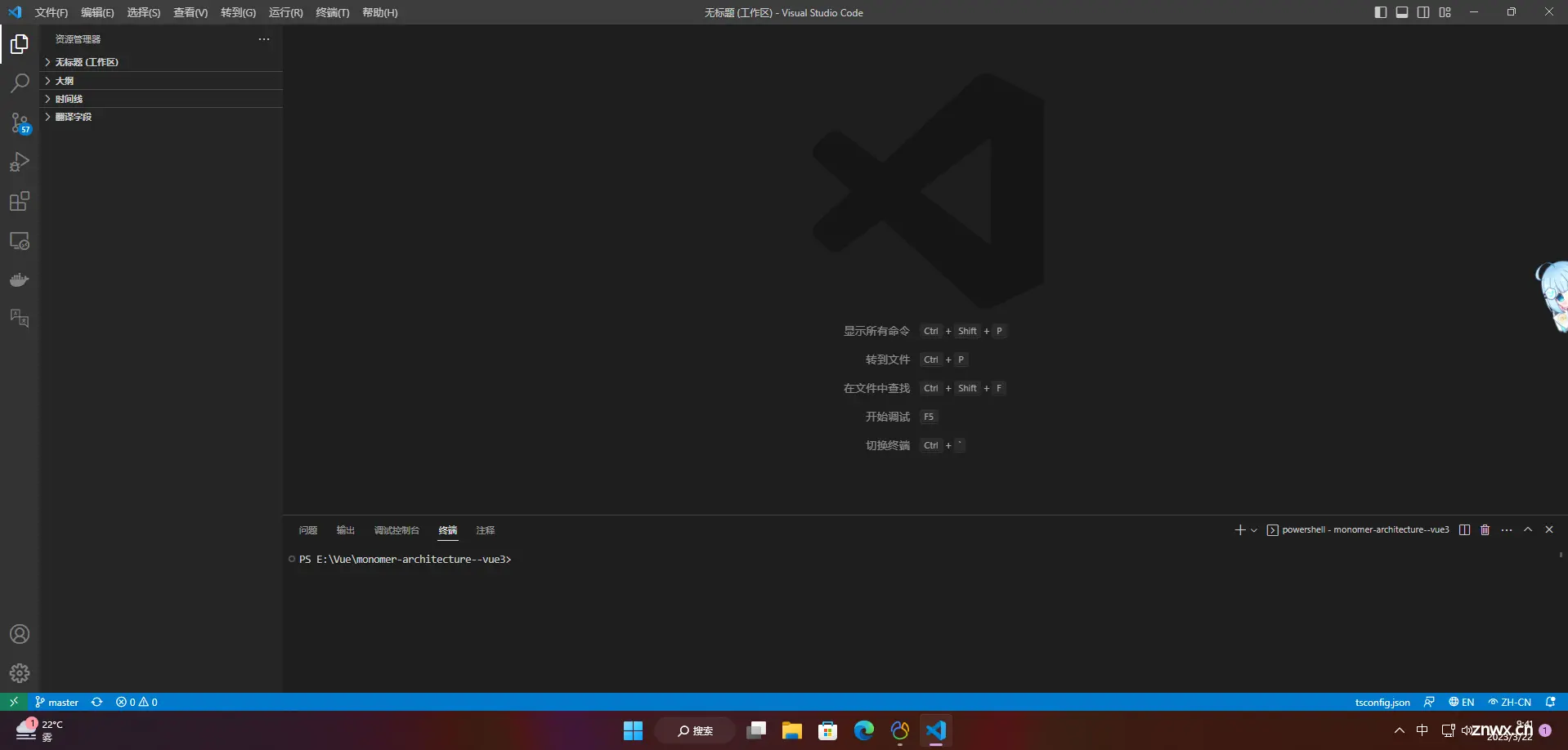Click the synchronize changes icon

[x=96, y=702]
